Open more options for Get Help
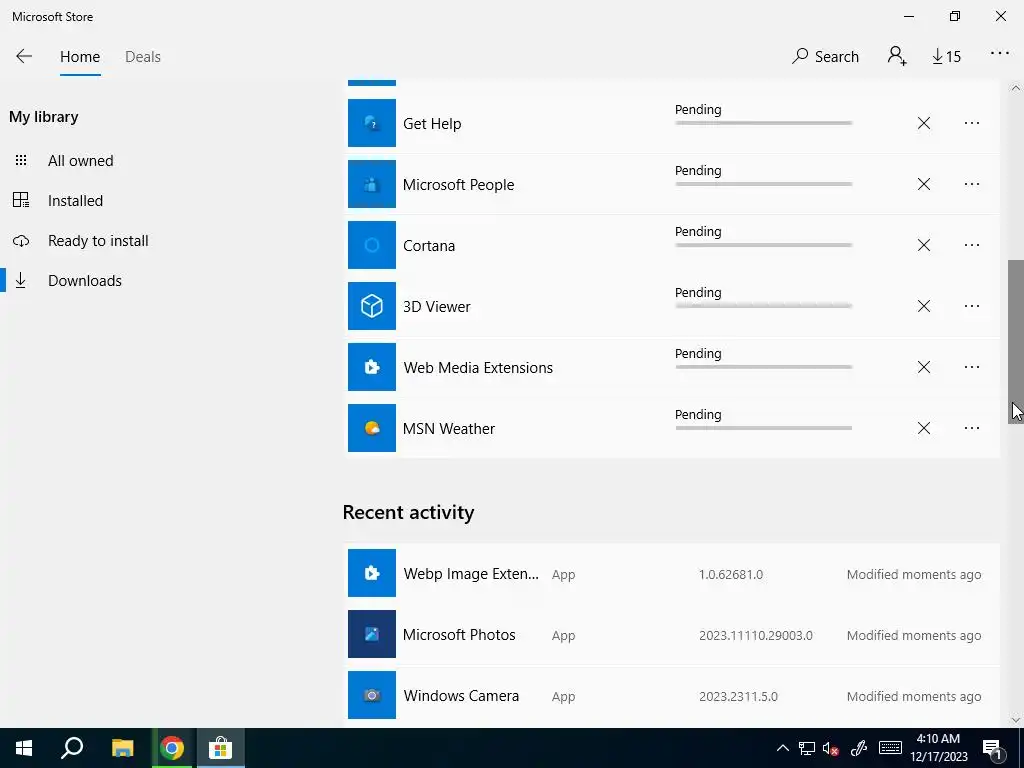This screenshot has height=768, width=1024. click(972, 123)
